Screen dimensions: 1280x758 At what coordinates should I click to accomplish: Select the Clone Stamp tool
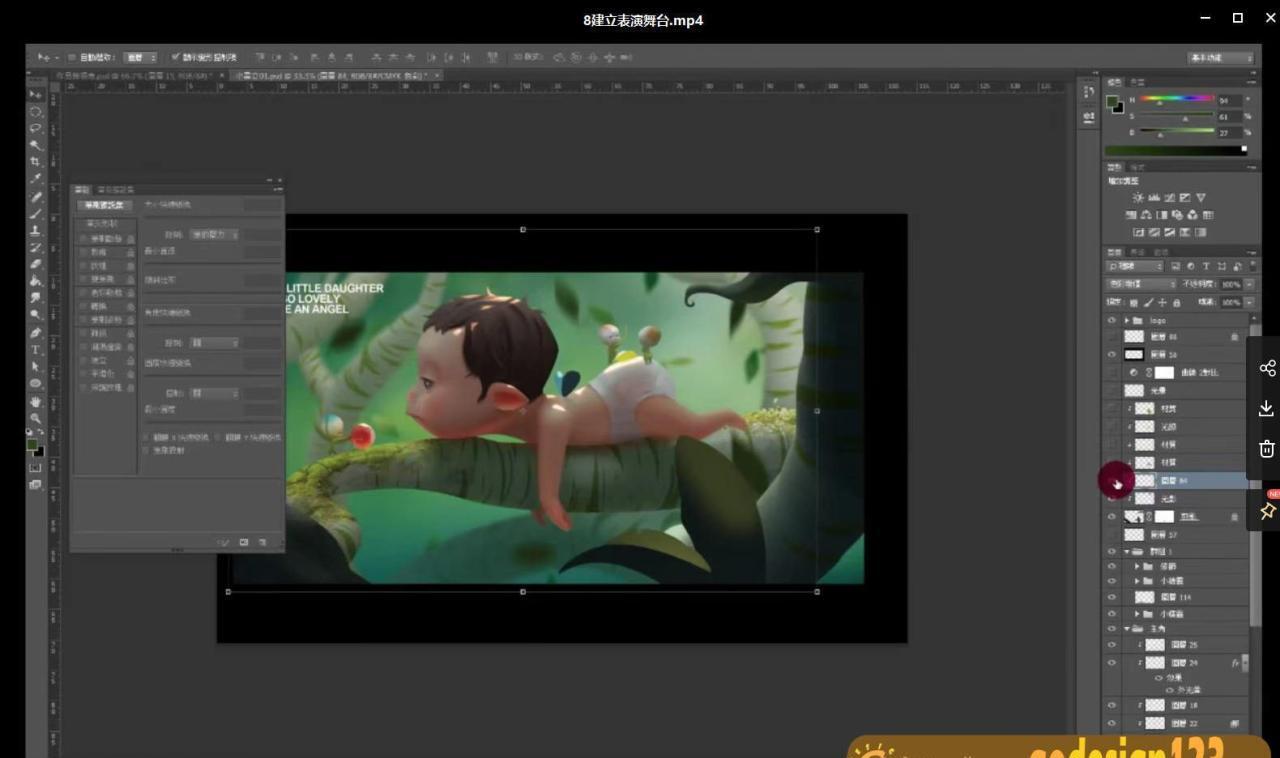click(x=35, y=230)
